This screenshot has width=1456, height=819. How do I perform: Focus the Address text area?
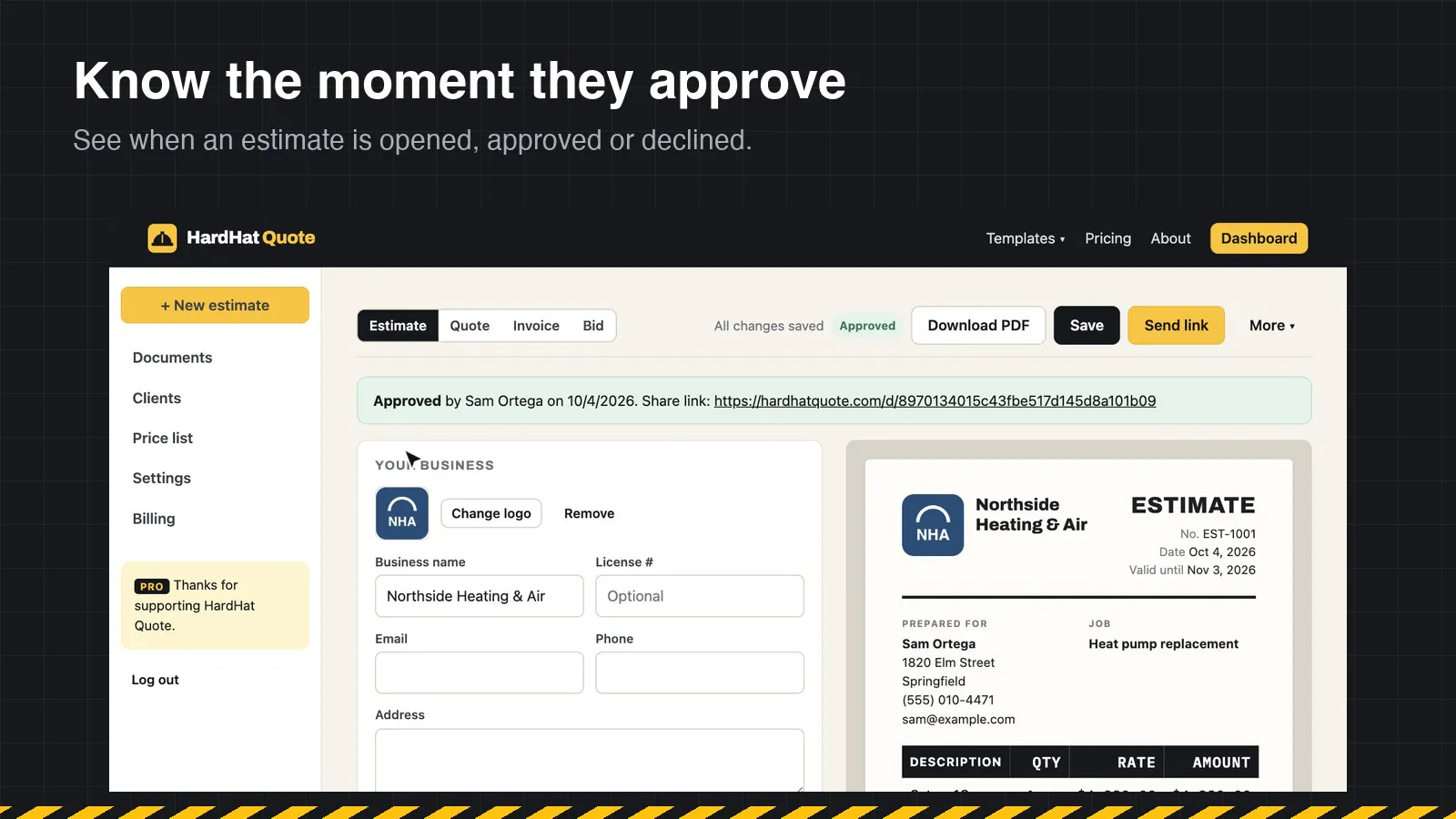coord(590,760)
